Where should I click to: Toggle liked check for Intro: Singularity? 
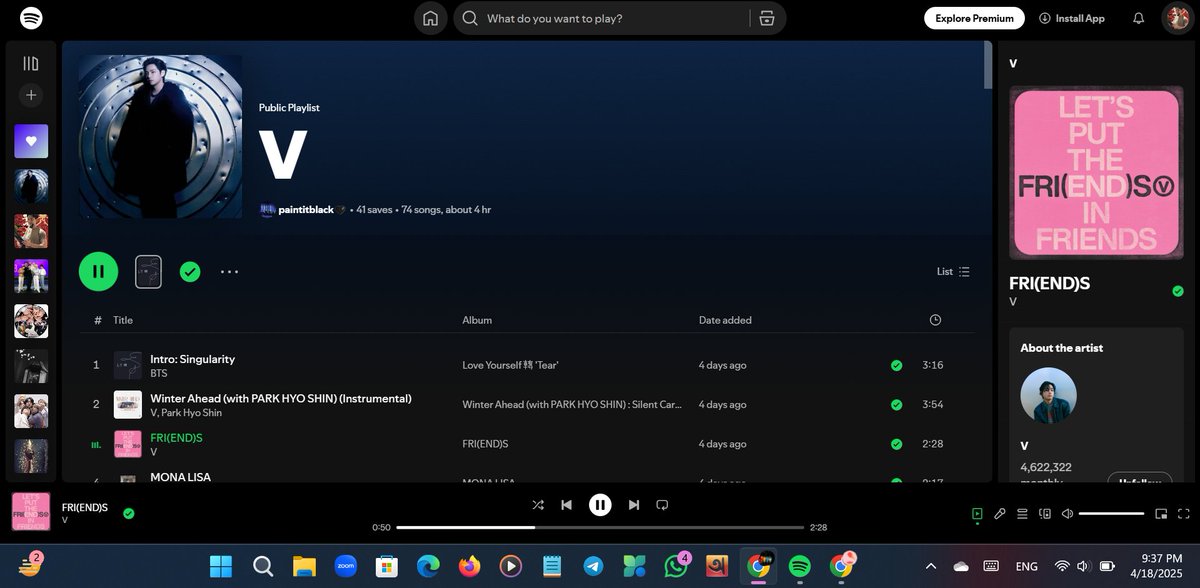click(896, 365)
